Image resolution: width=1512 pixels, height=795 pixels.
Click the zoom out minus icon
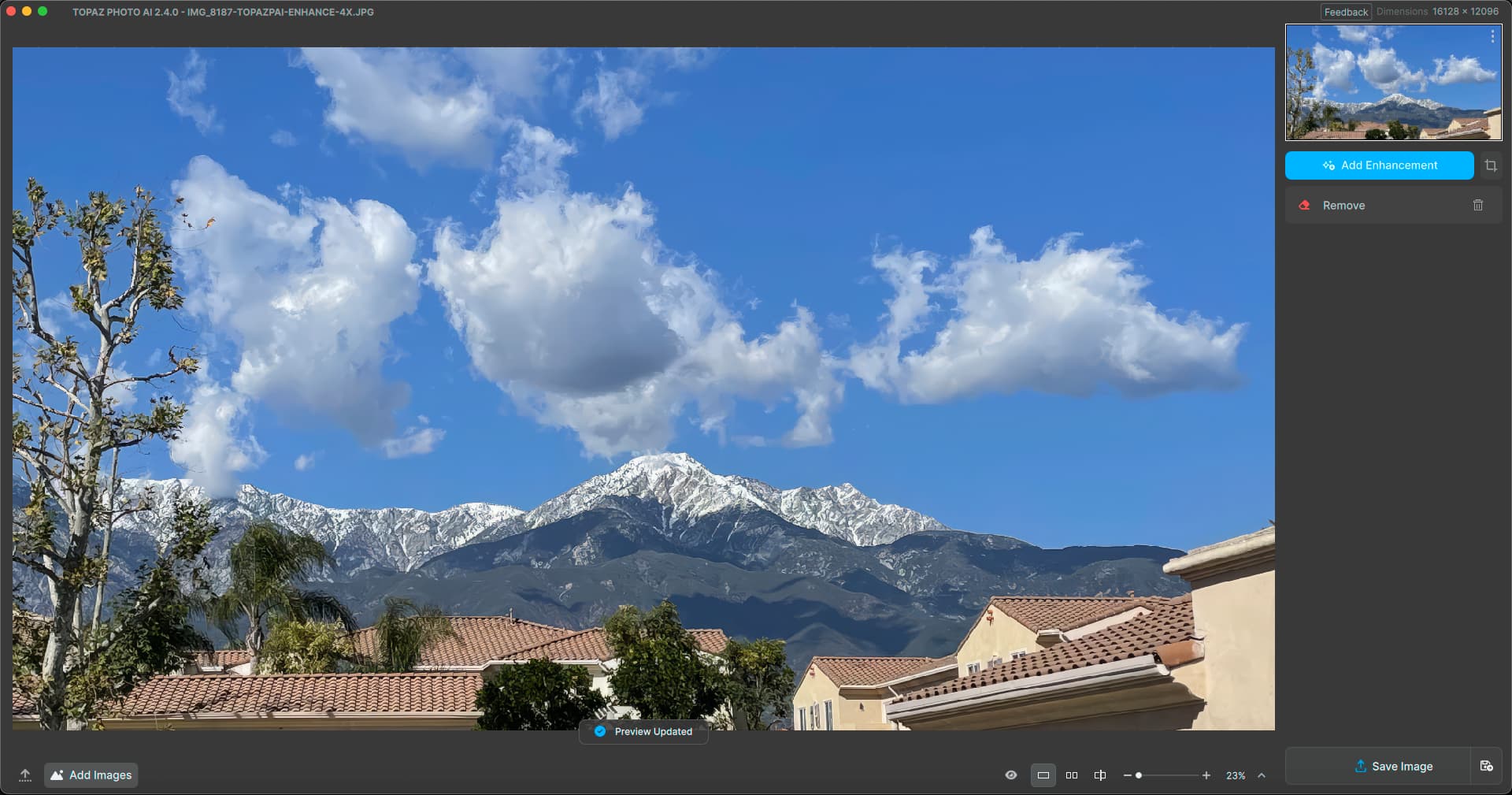[x=1127, y=776]
